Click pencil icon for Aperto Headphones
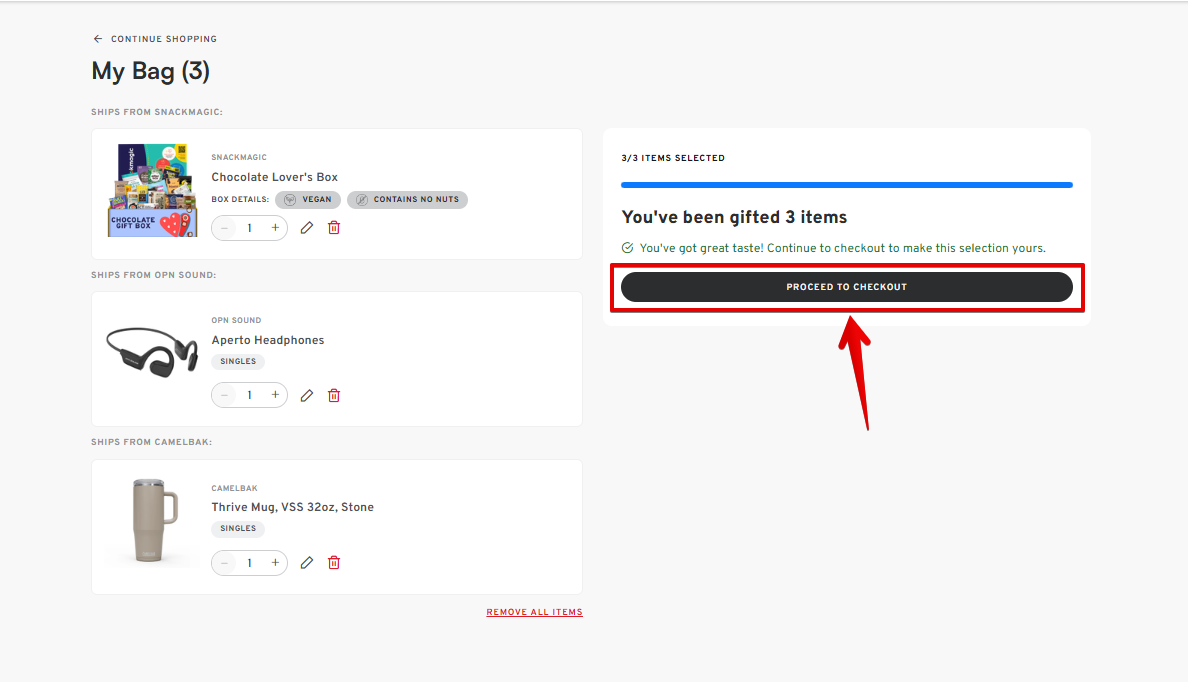Viewport: 1188px width, 682px height. [307, 395]
